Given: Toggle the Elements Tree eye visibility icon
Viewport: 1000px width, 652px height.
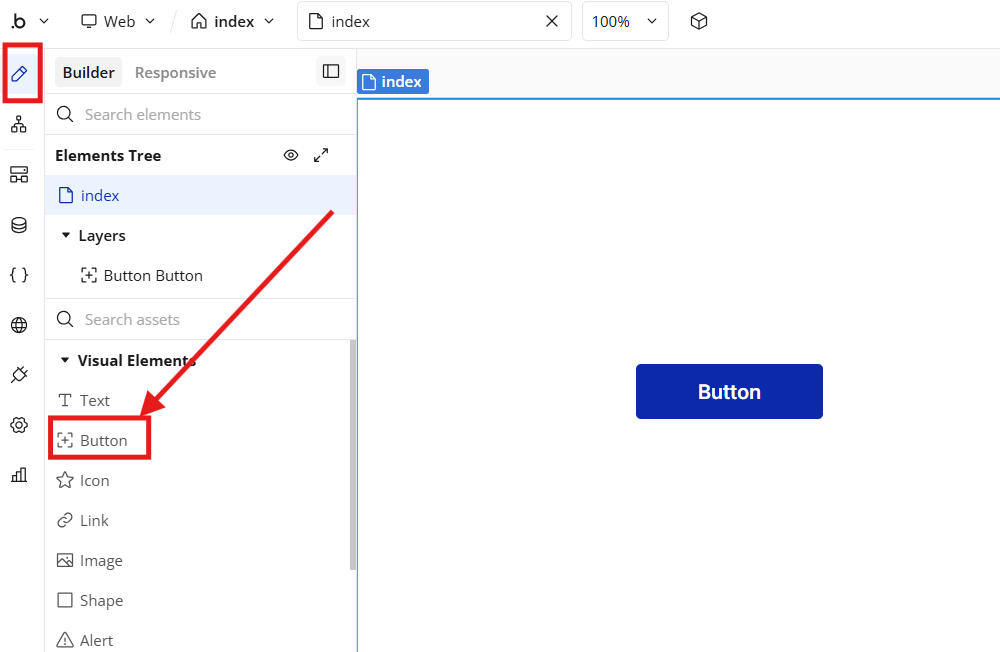Looking at the screenshot, I should click(x=291, y=155).
